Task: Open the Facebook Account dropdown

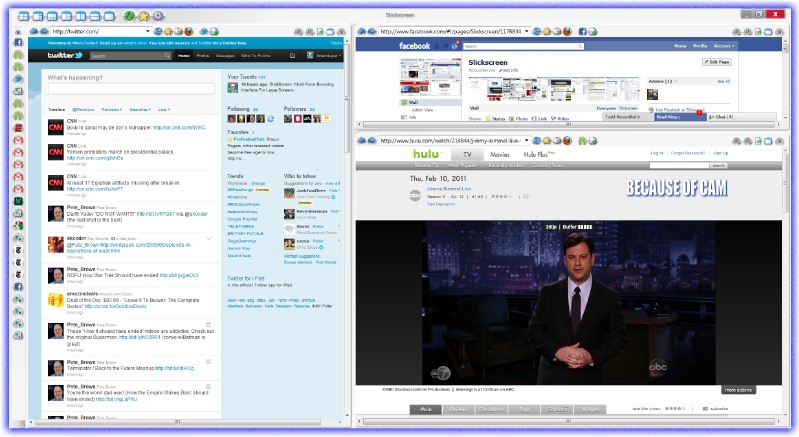Action: click(x=724, y=46)
